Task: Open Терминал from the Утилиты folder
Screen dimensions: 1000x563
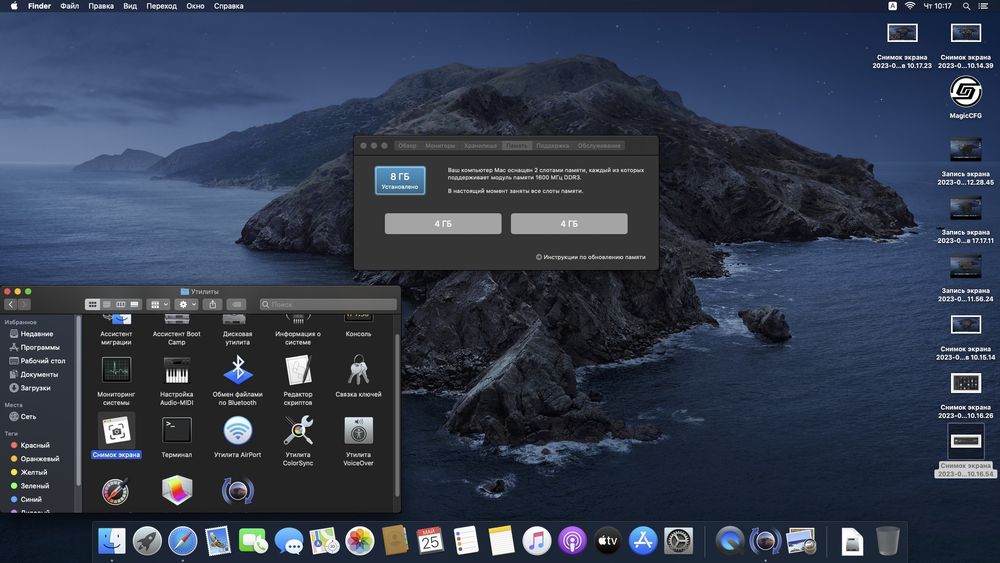Action: (177, 431)
